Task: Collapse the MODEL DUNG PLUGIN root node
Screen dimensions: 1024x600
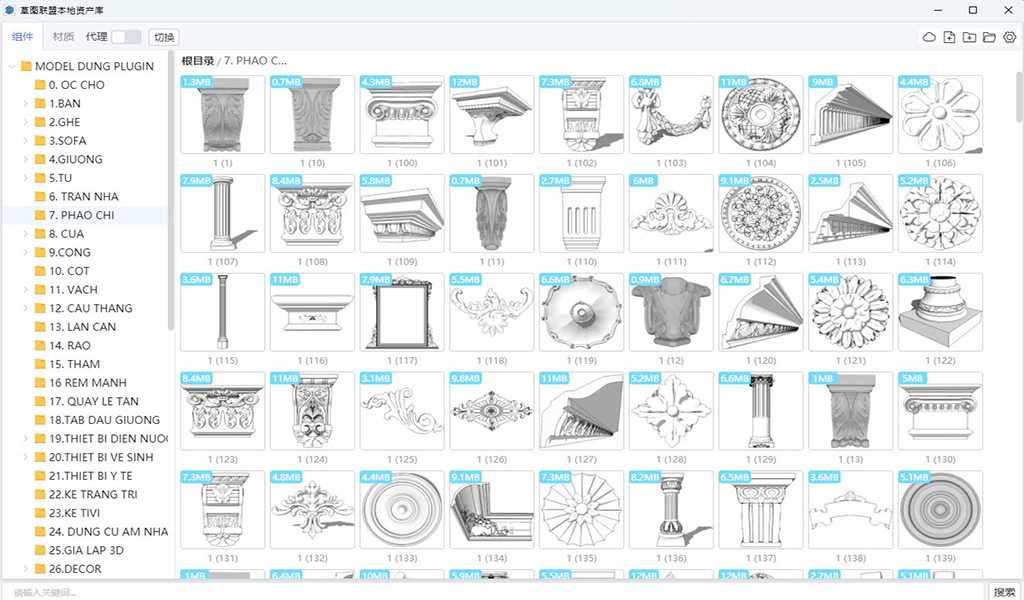Action: [x=12, y=66]
